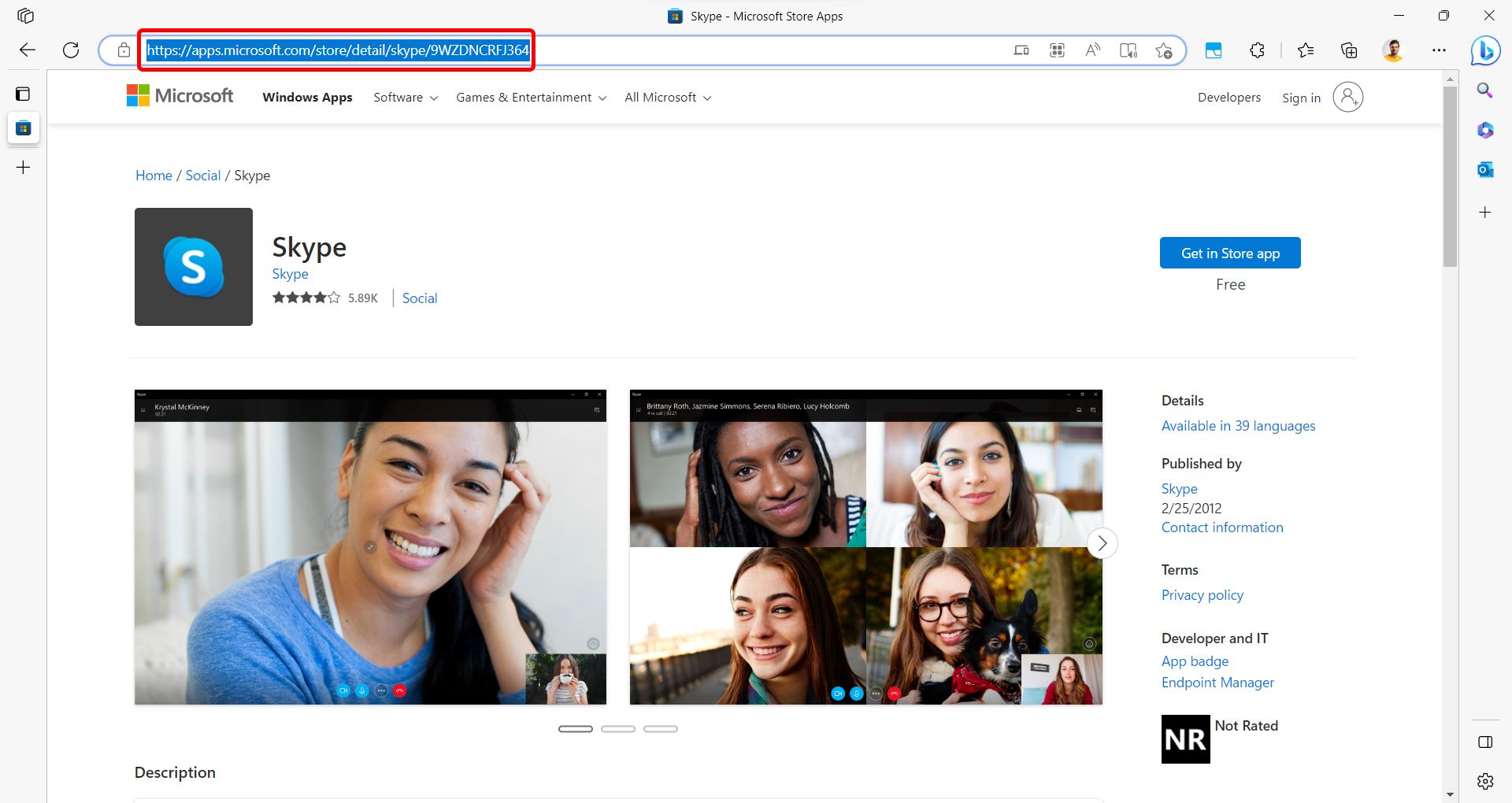The image size is (1512, 803).
Task: Open a new vertical tab
Action: click(x=24, y=168)
